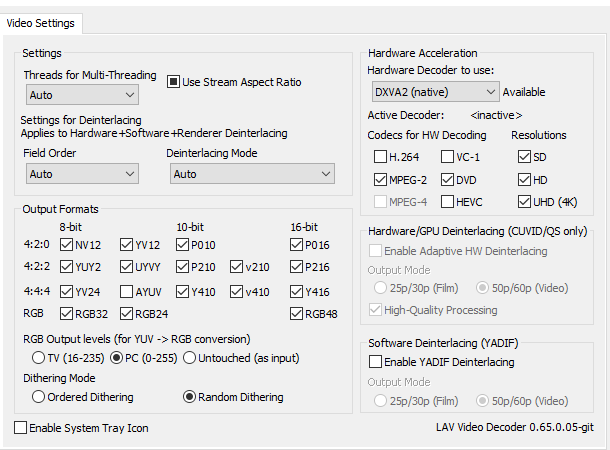Toggle Use Stream Aspect Ratio checkbox
The height and width of the screenshot is (450, 610).
pos(173,82)
